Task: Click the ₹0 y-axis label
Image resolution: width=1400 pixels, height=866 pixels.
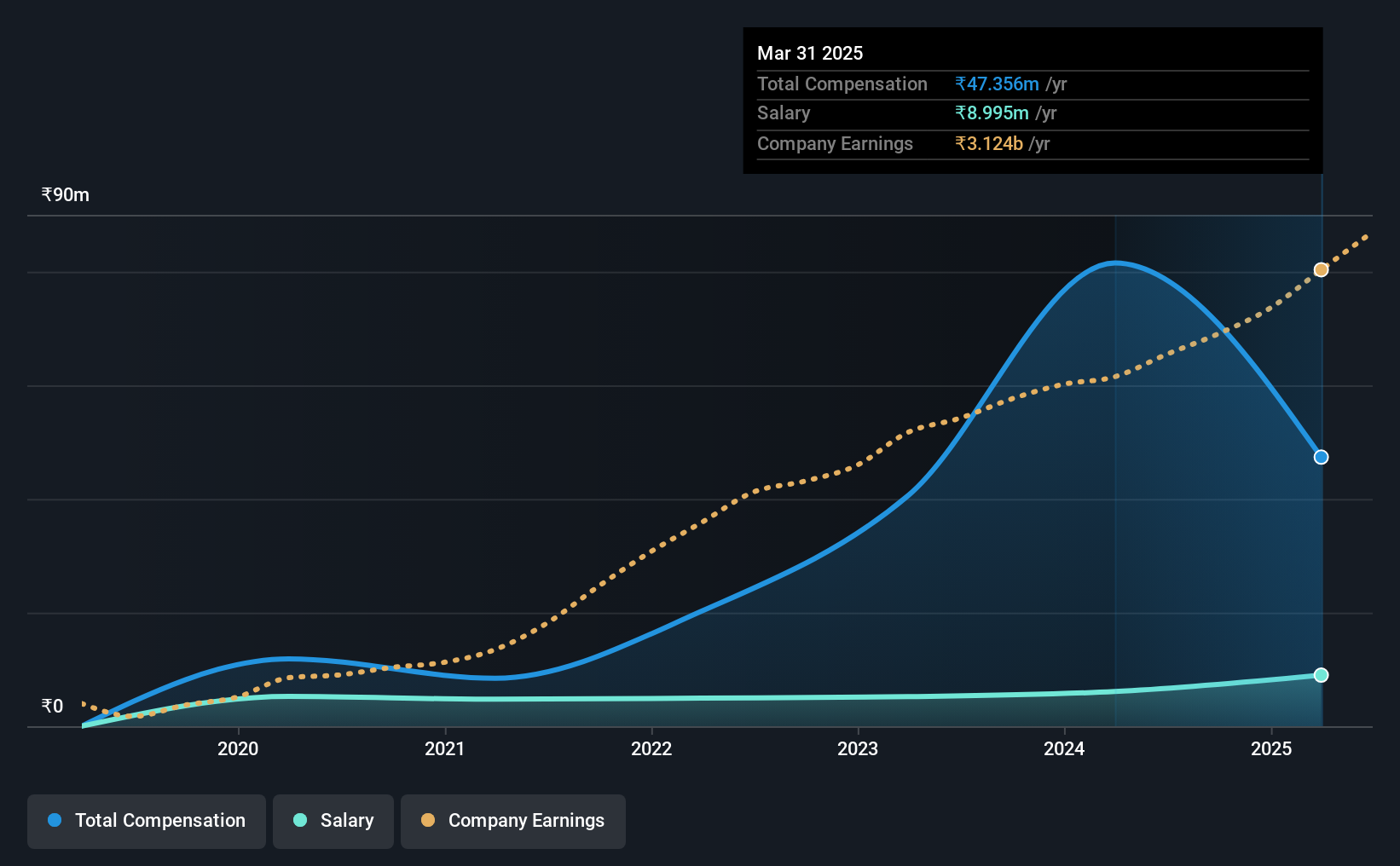Action: point(53,706)
